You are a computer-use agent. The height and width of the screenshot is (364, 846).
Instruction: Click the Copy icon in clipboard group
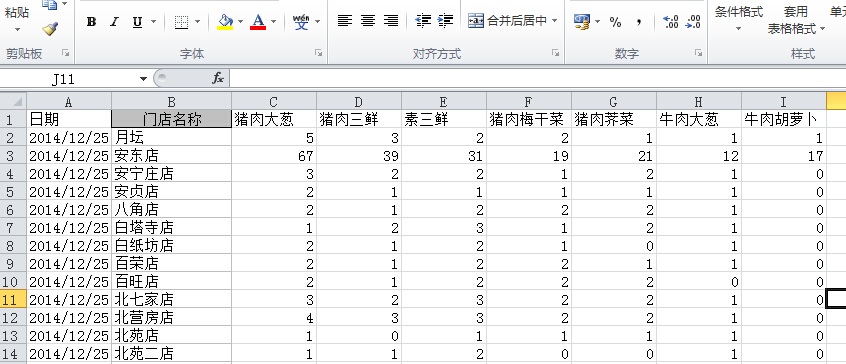point(50,5)
